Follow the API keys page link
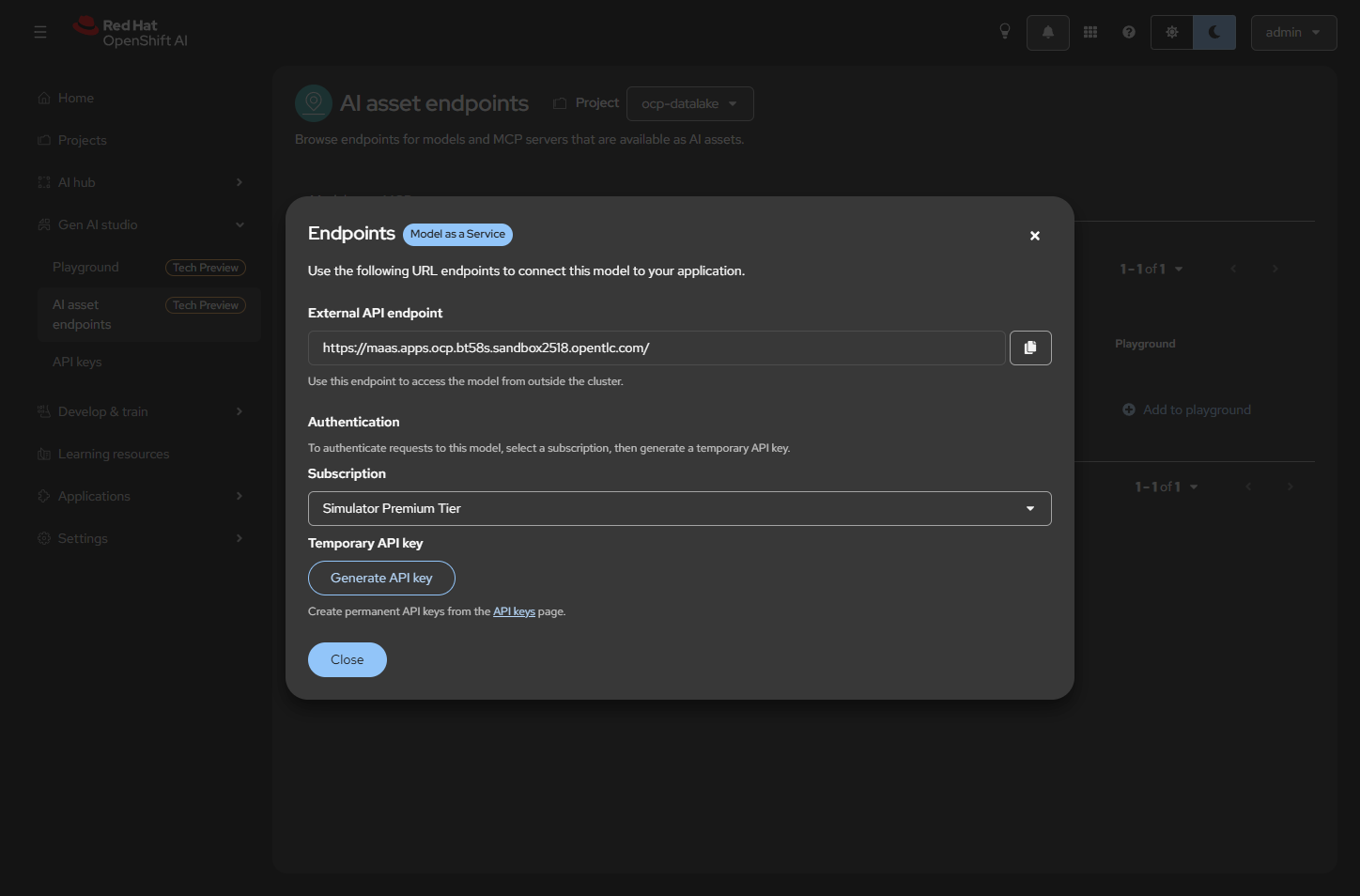This screenshot has width=1360, height=896. pos(514,611)
